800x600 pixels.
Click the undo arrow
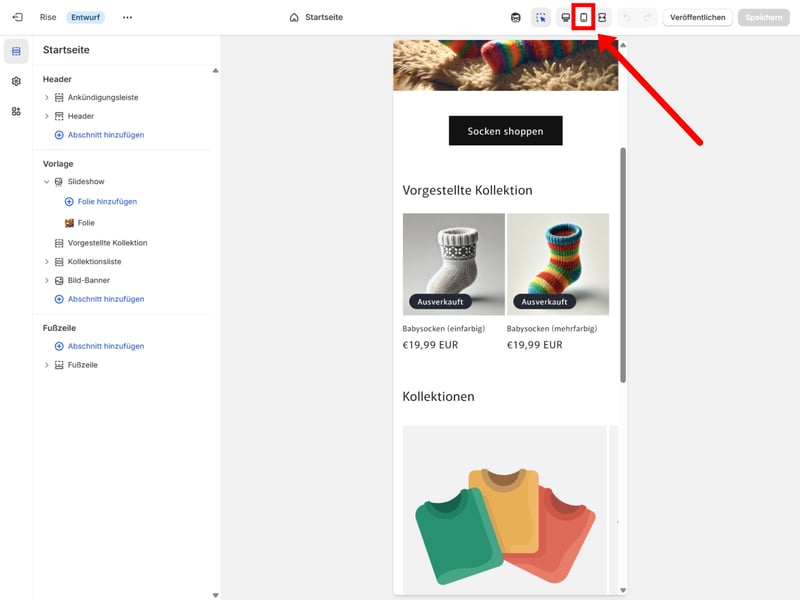(x=627, y=17)
